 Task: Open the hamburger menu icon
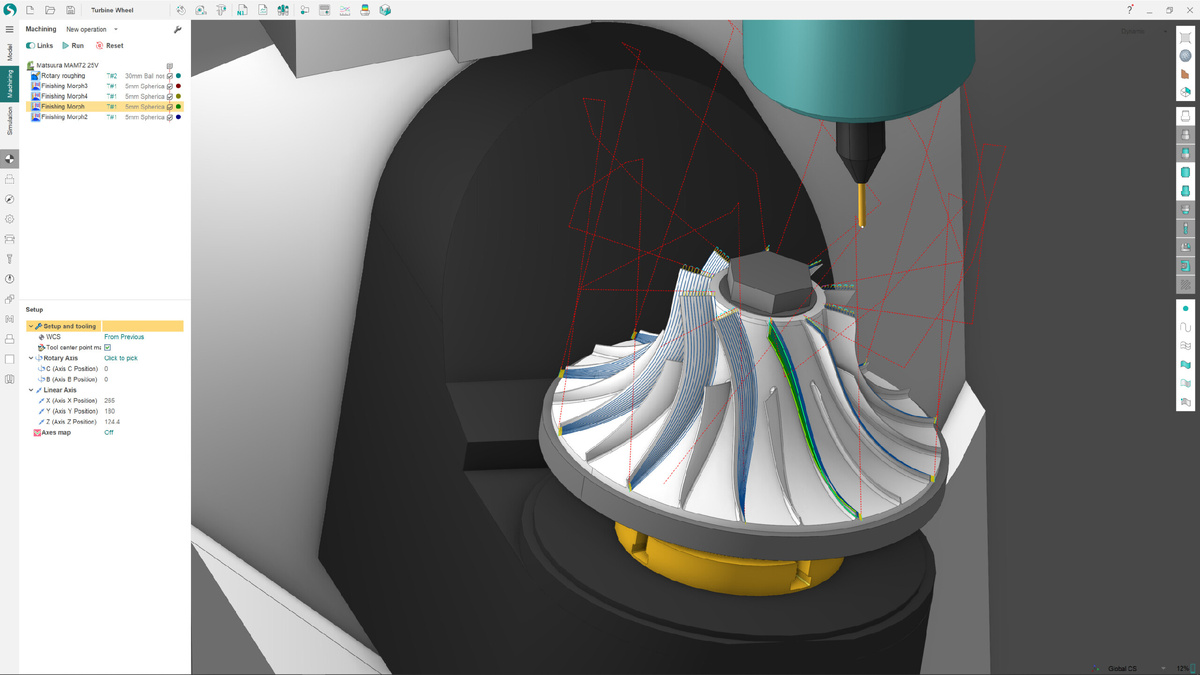point(10,29)
